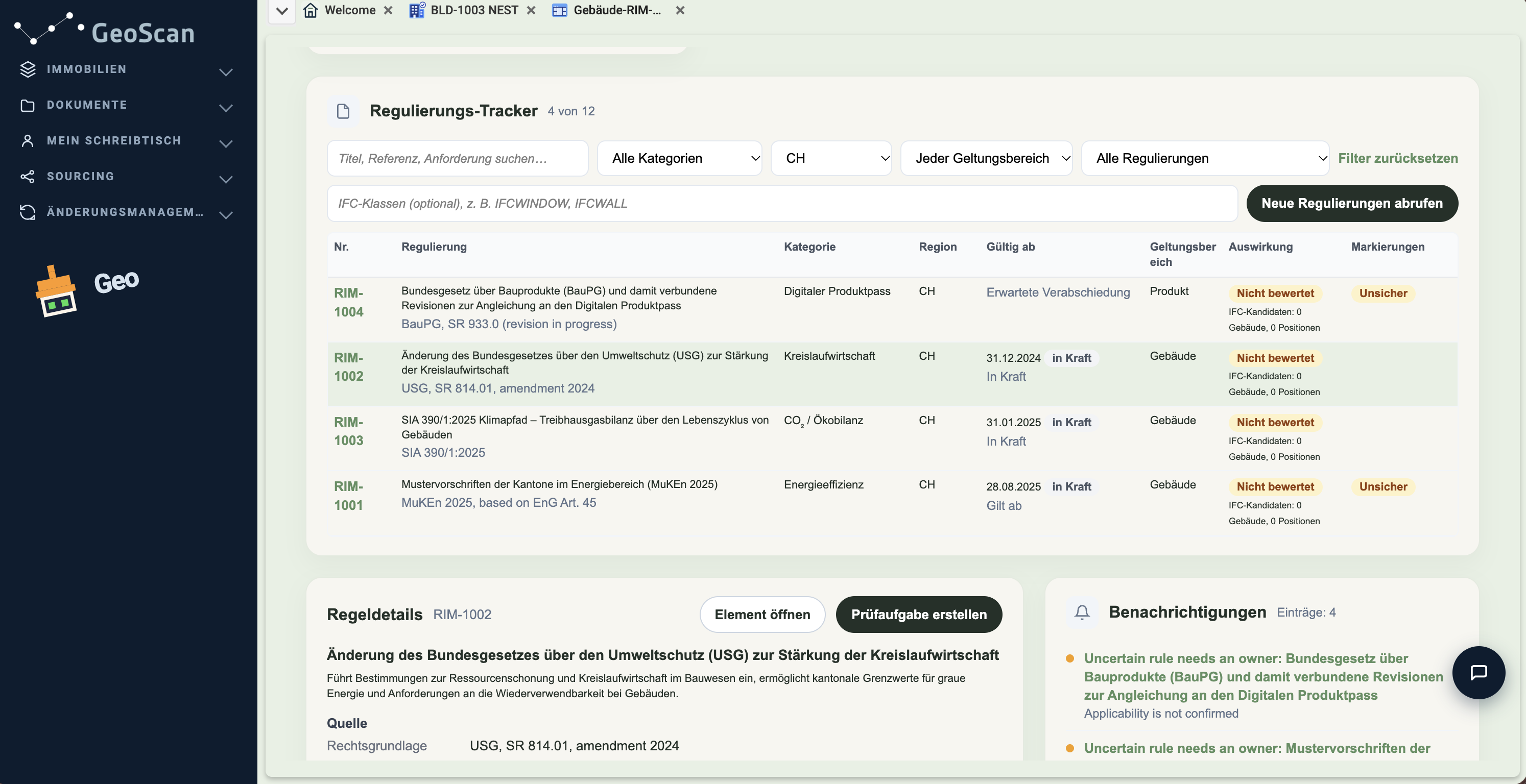Viewport: 1526px width, 784px height.
Task: Click the Kreislaufwirtschaft category cell
Action: click(x=829, y=356)
